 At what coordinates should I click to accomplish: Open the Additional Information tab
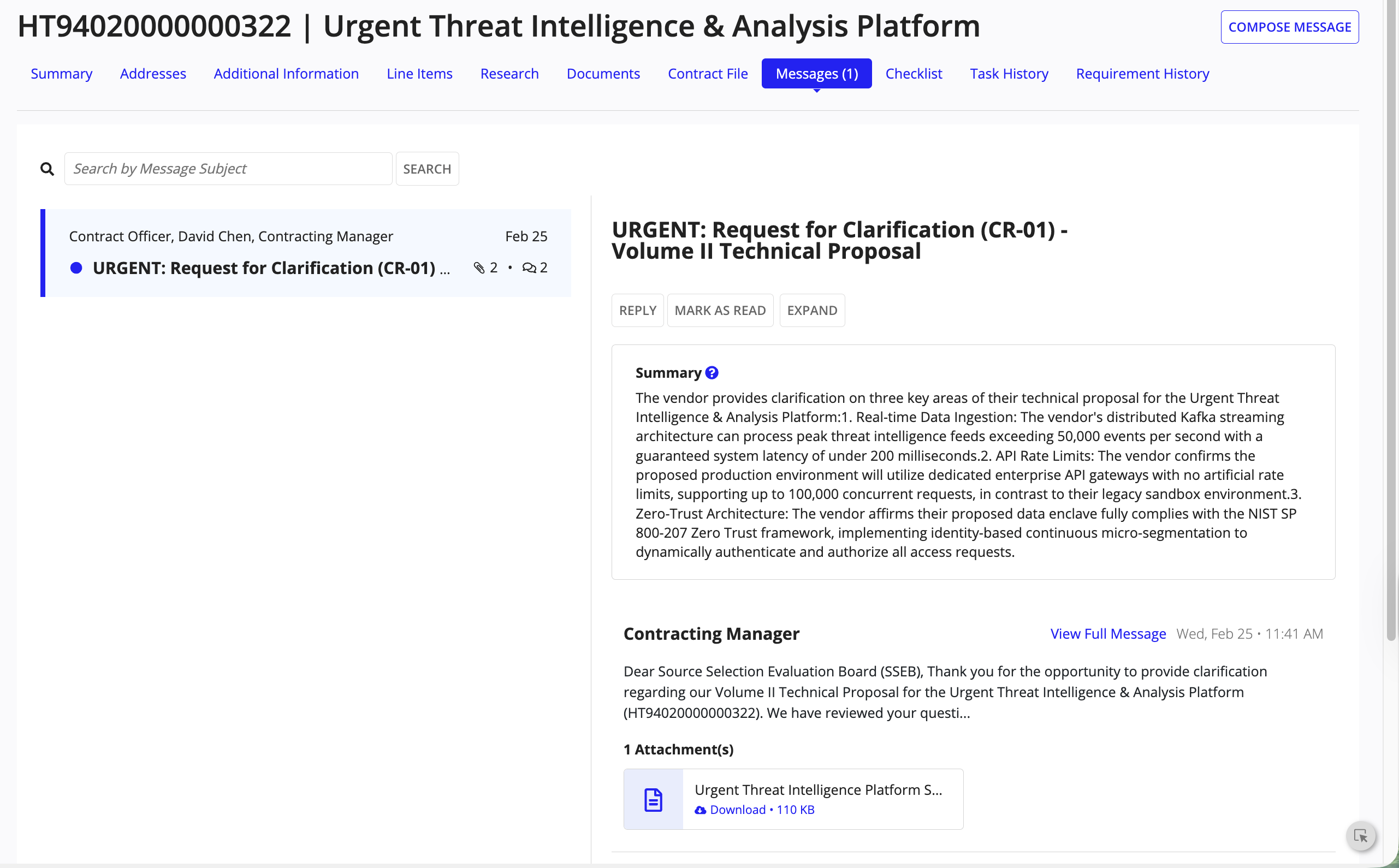286,74
